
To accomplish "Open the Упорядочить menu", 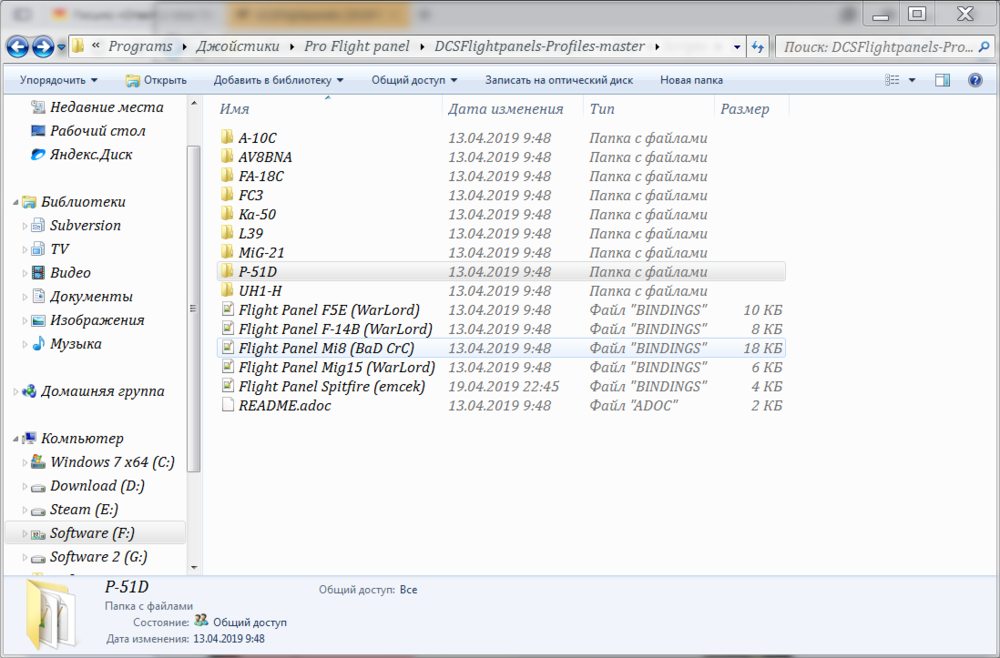I will (59, 80).
